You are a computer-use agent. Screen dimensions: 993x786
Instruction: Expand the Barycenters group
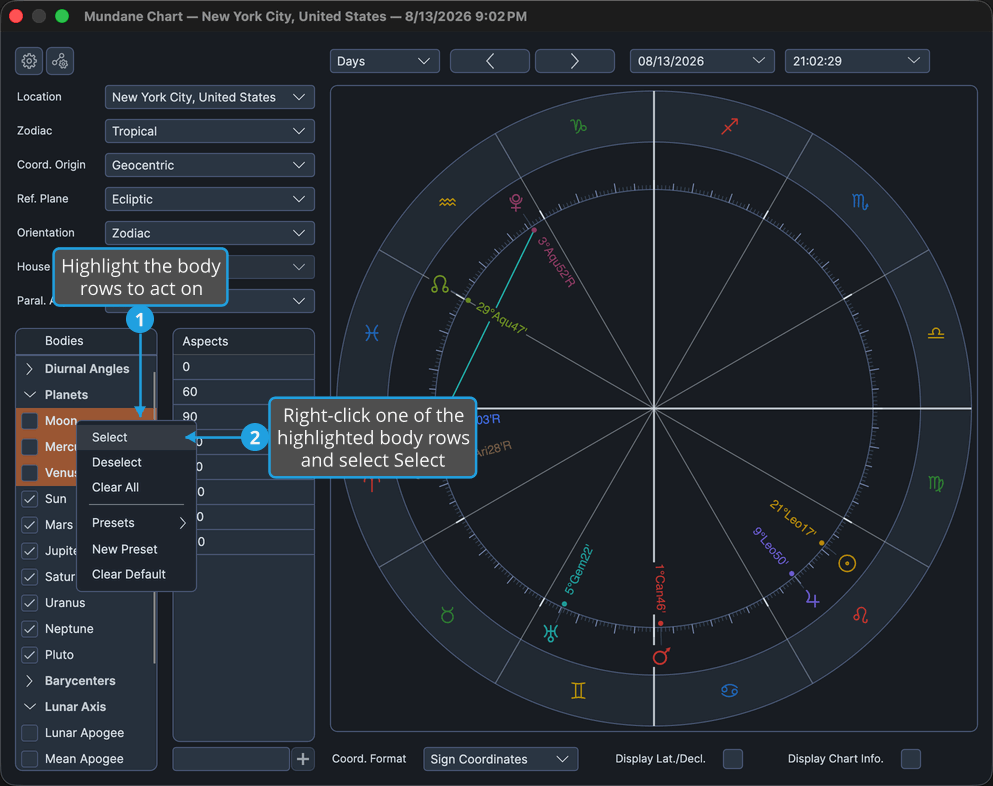[29, 681]
